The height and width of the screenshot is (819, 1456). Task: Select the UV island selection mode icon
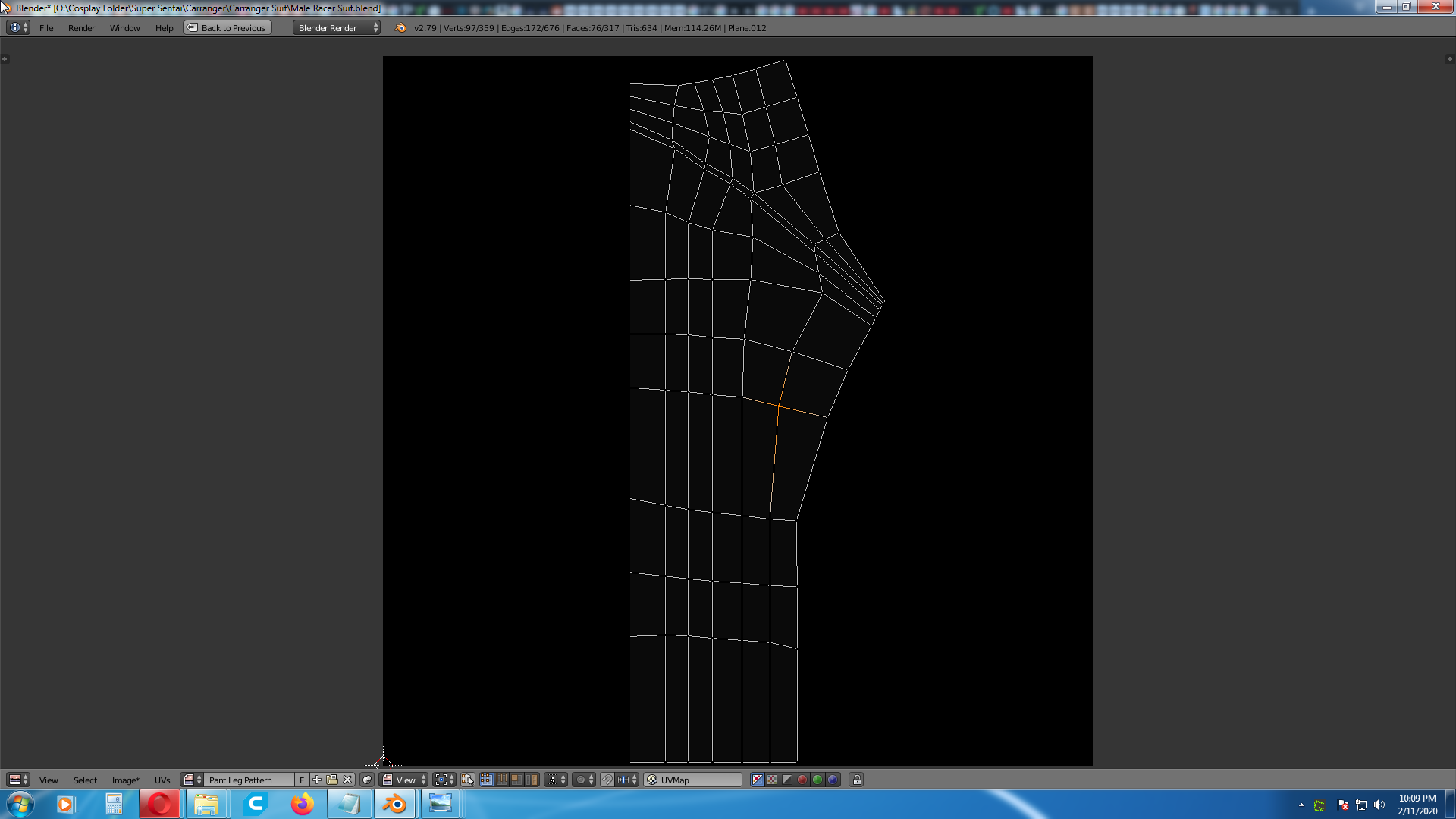(x=532, y=780)
